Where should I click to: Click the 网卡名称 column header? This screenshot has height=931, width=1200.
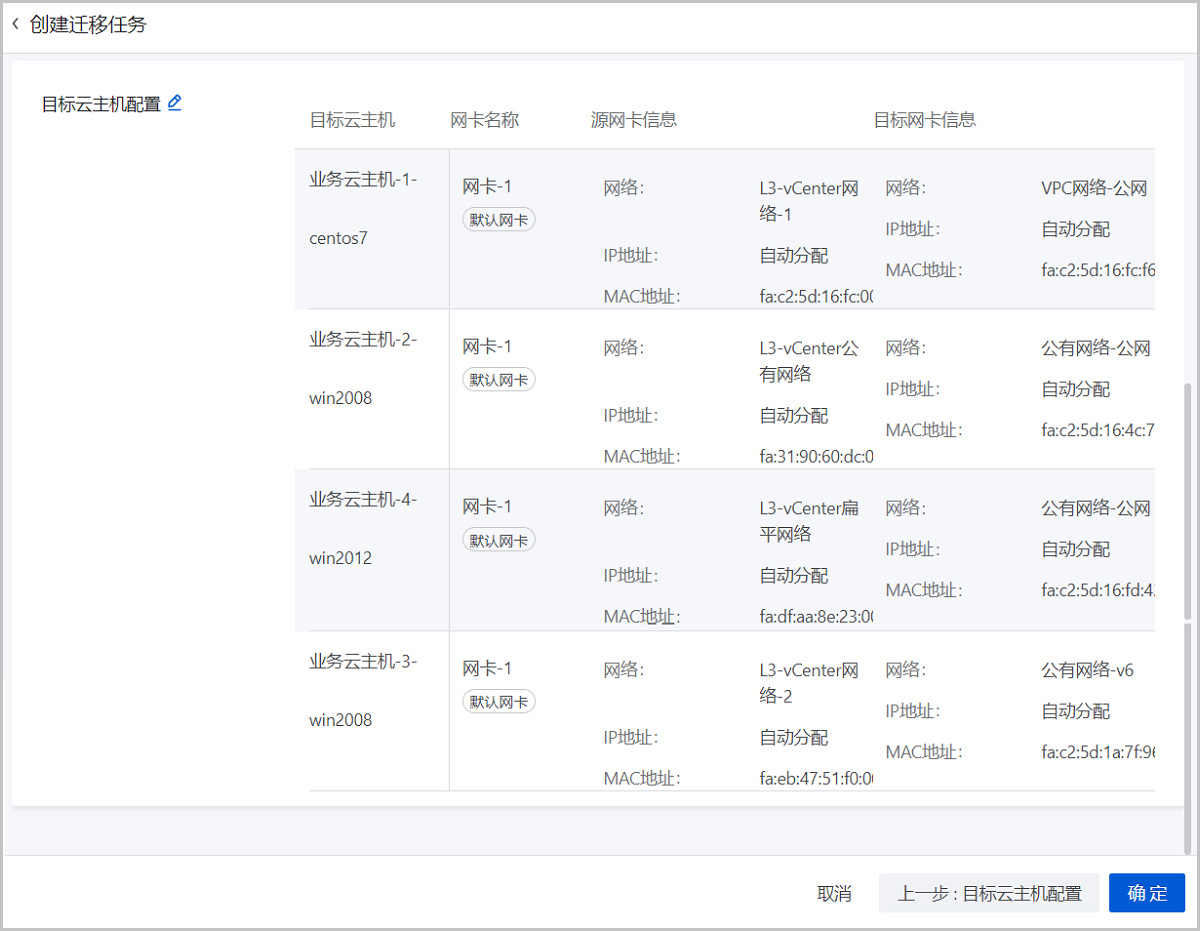(485, 120)
